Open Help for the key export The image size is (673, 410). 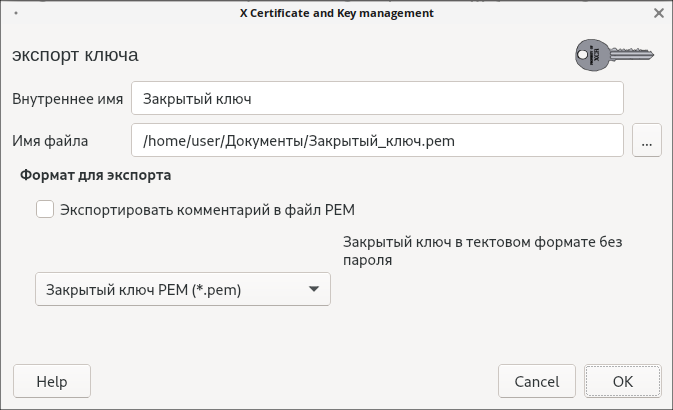51,381
